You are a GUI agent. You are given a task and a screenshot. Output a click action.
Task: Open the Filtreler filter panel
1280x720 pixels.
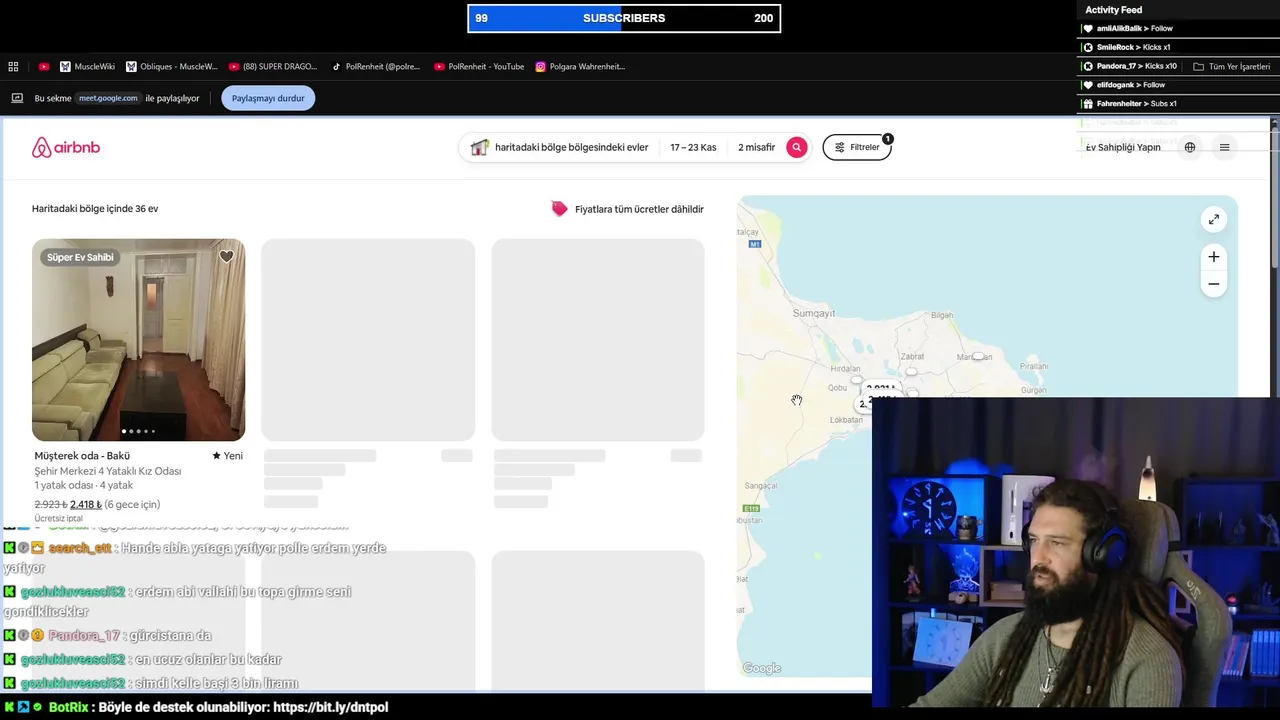[x=857, y=147]
